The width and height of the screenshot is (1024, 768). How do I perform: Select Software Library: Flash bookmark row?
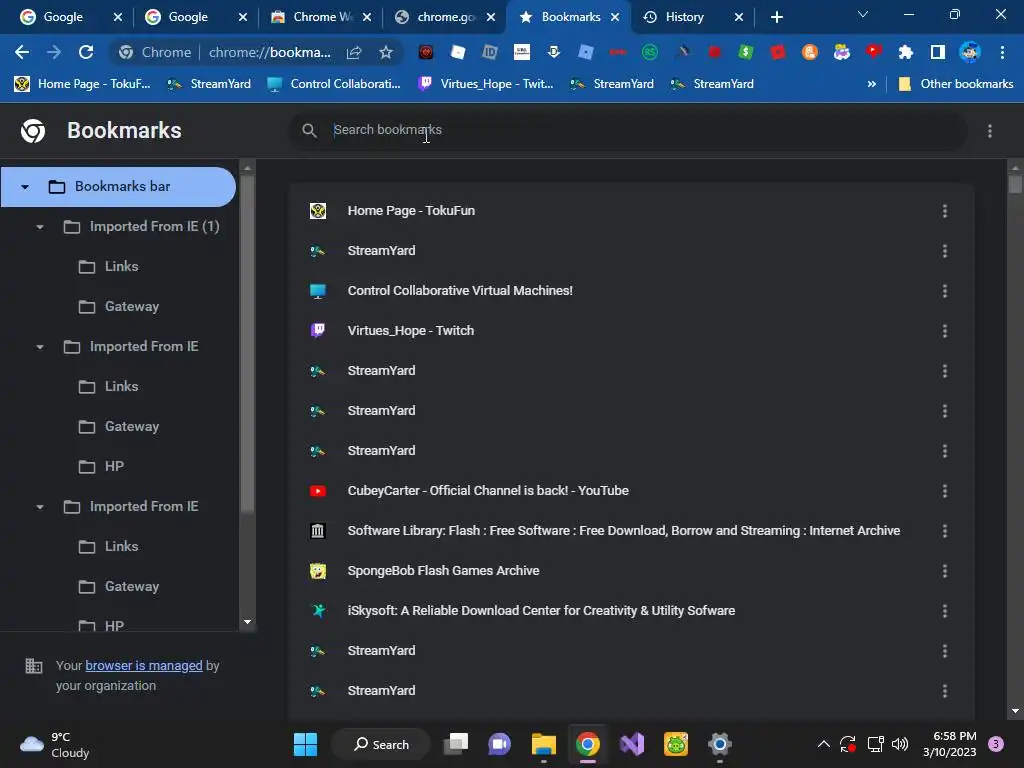tap(632, 531)
